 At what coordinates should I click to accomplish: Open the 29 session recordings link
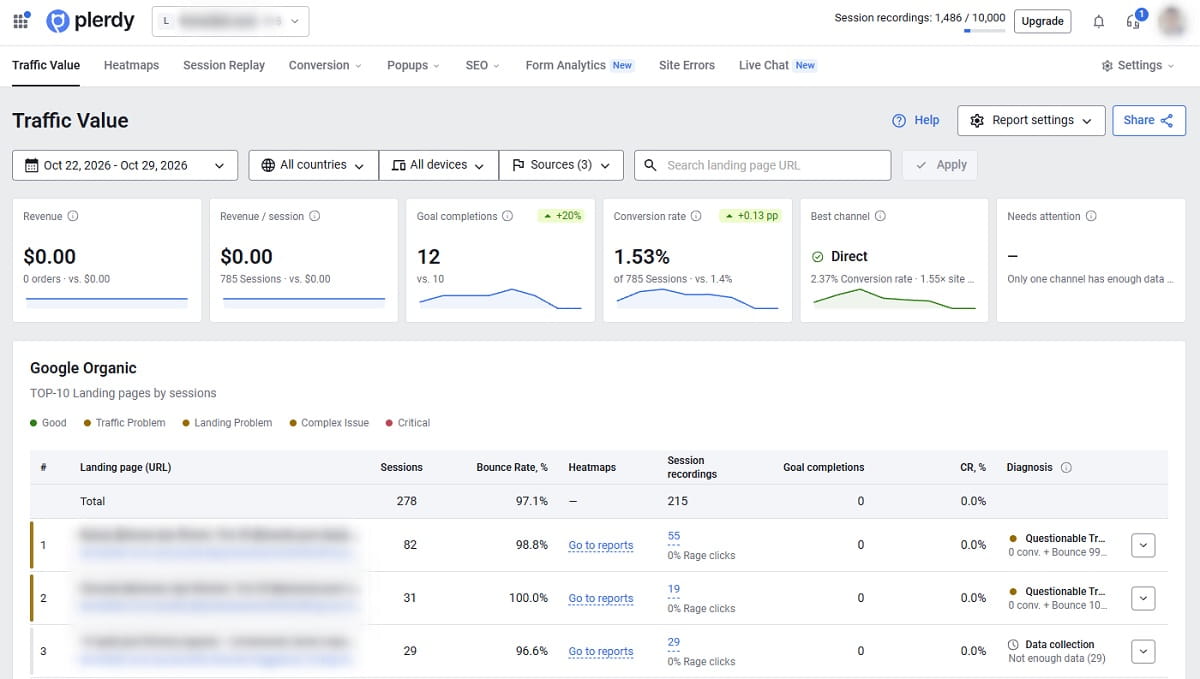pos(674,643)
